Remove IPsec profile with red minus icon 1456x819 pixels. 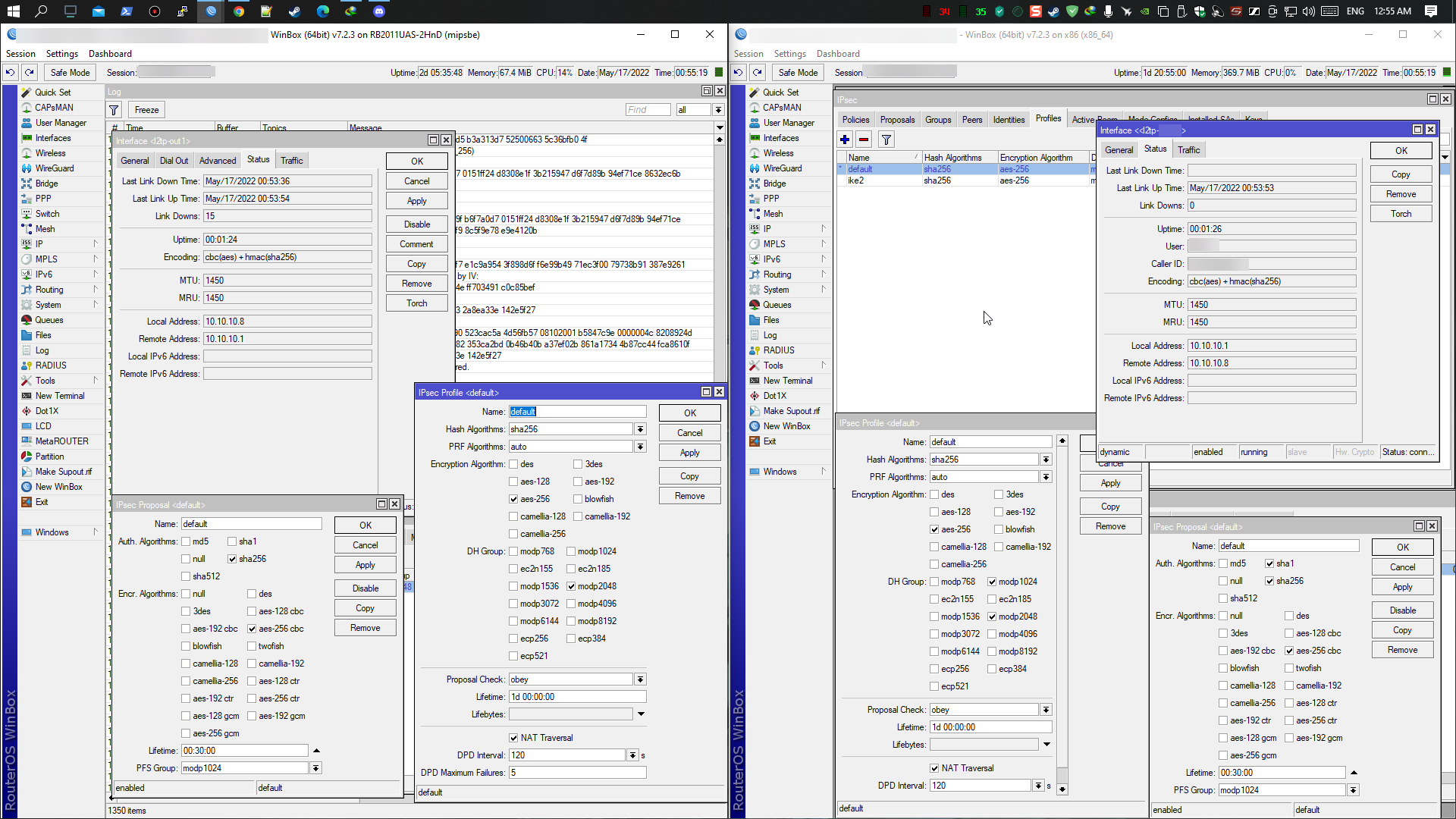tap(864, 140)
